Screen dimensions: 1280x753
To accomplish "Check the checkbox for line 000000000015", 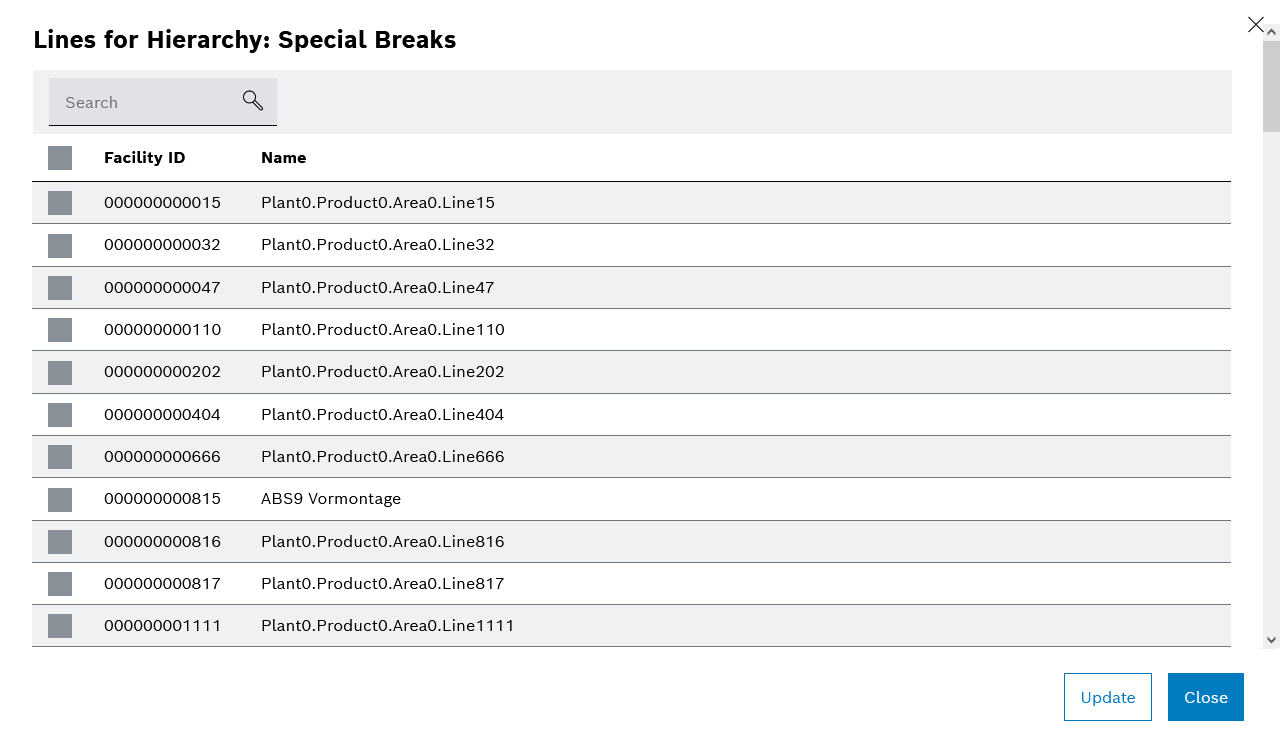I will (59, 202).
